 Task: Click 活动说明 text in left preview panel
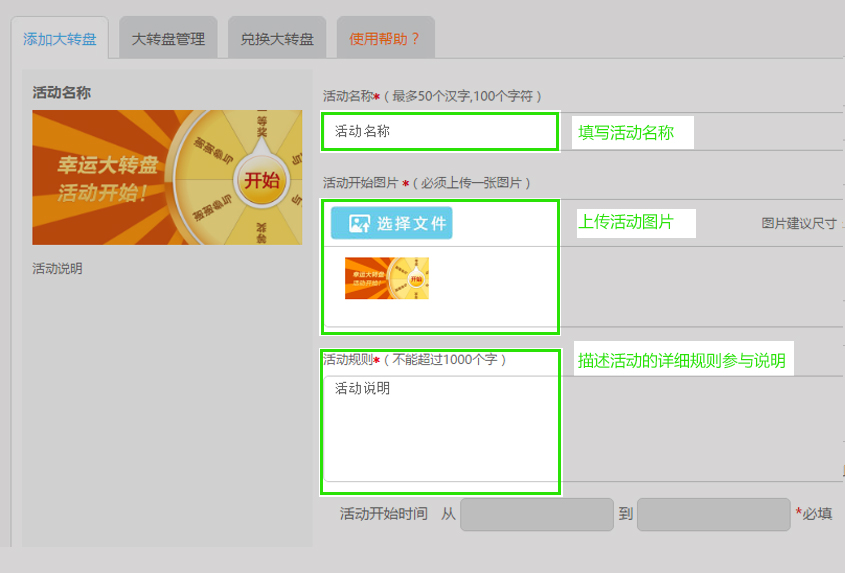click(57, 269)
